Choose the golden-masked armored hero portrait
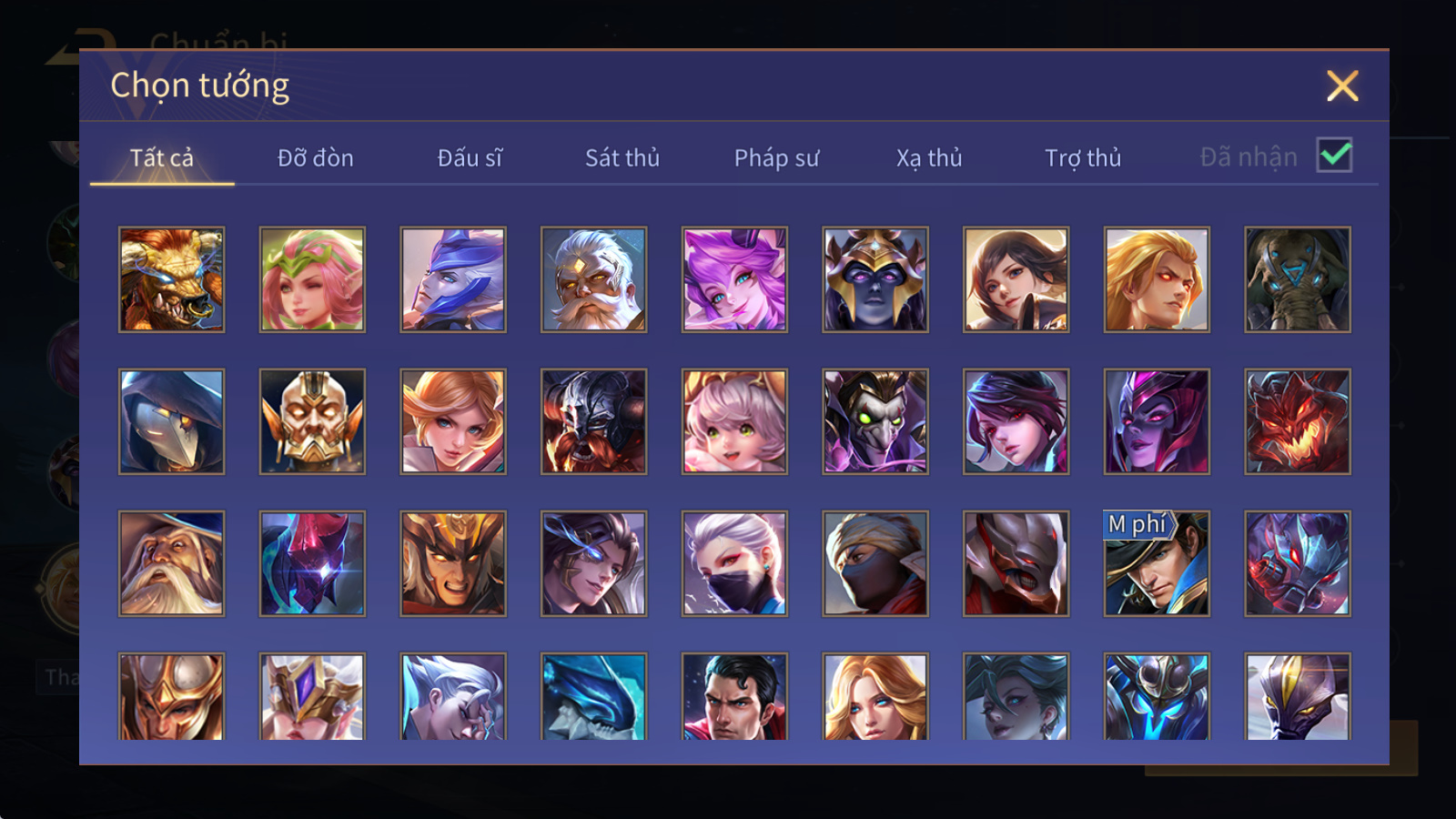Viewport: 1456px width, 819px height. [x=312, y=421]
